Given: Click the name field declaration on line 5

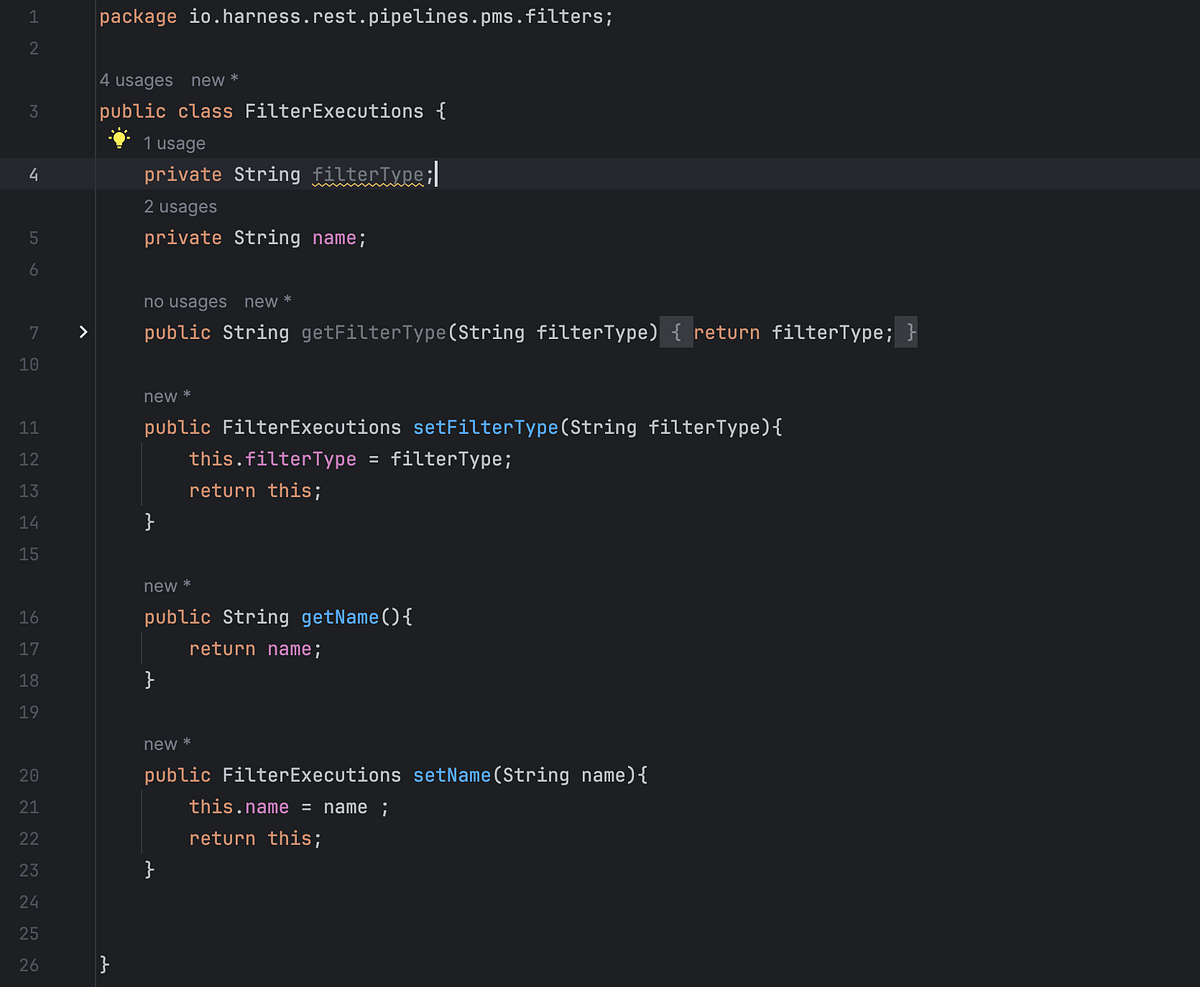Looking at the screenshot, I should (x=334, y=238).
